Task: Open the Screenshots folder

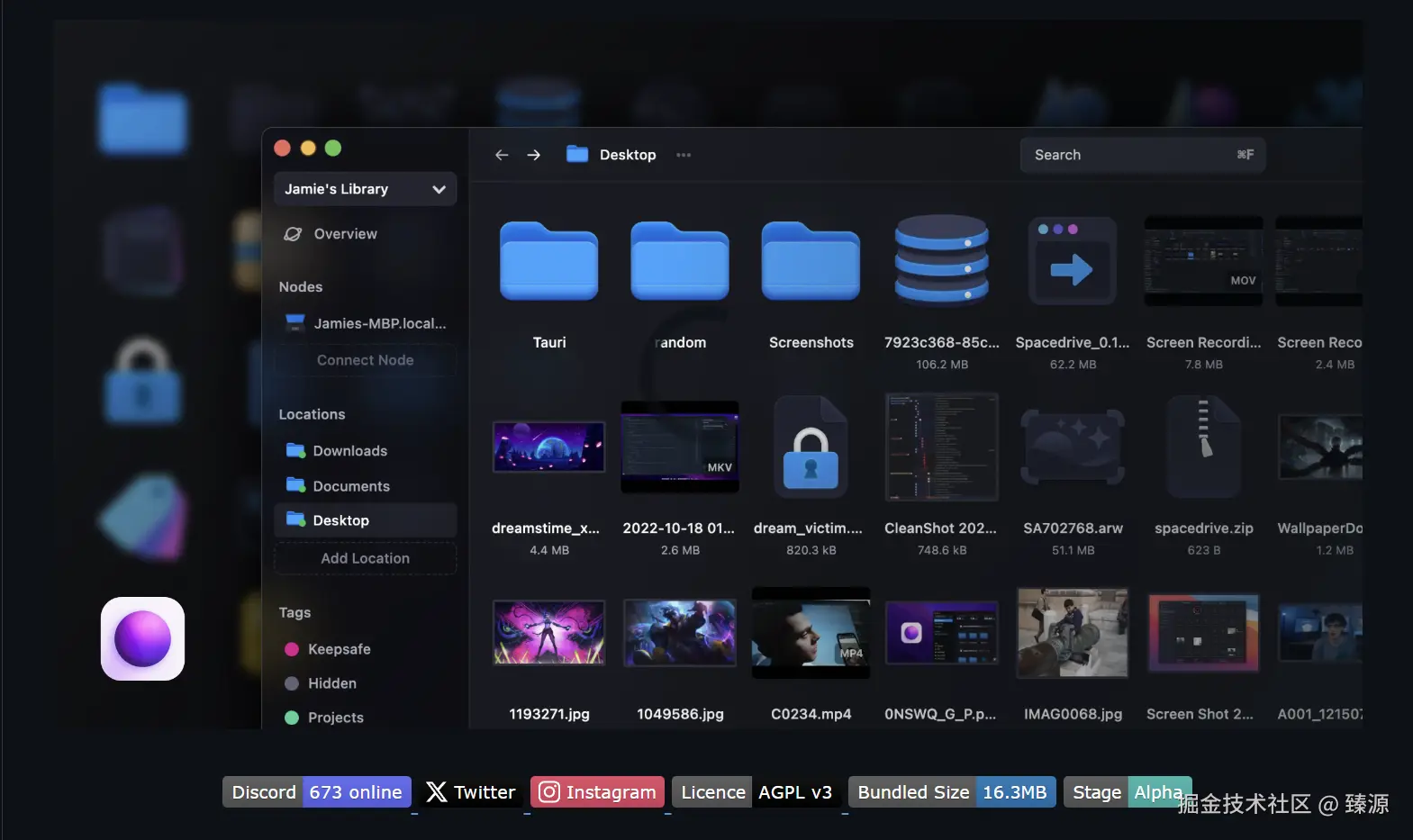Action: click(811, 261)
